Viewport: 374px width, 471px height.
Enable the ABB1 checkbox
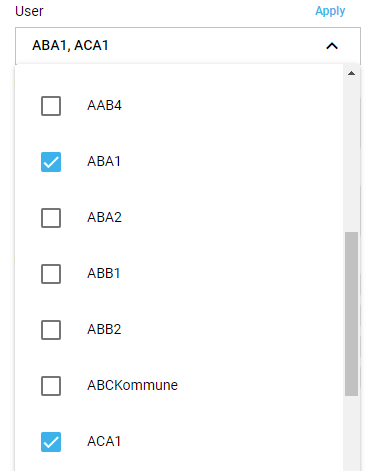51,274
